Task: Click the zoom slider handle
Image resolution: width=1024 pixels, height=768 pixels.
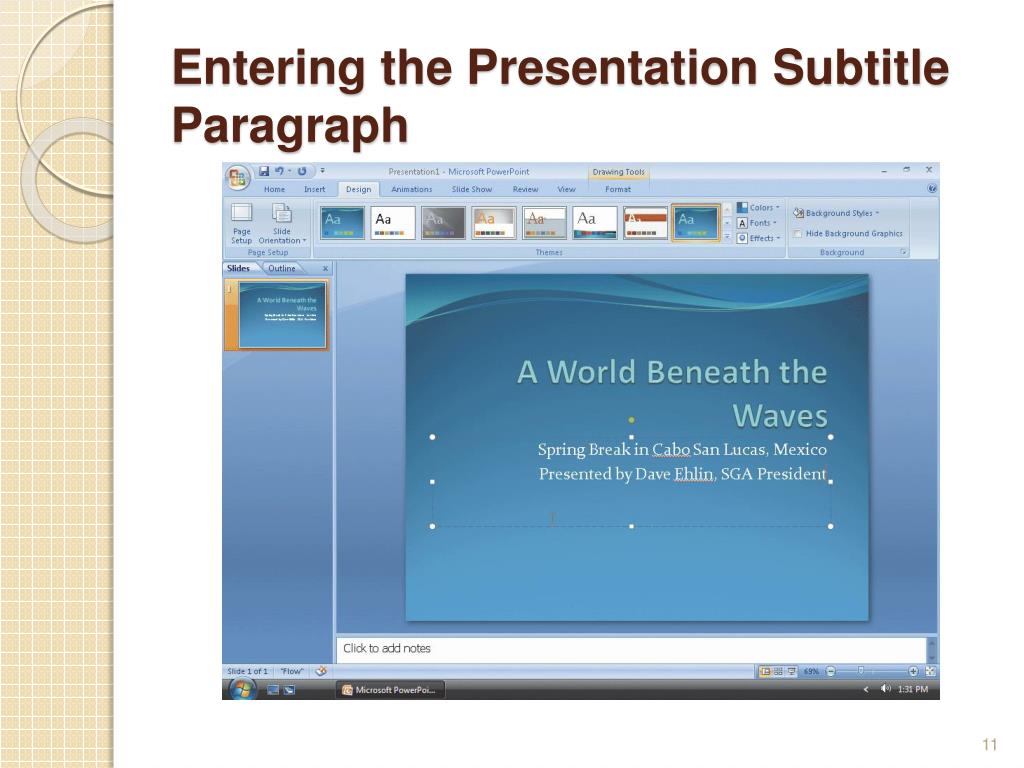Action: [x=861, y=671]
